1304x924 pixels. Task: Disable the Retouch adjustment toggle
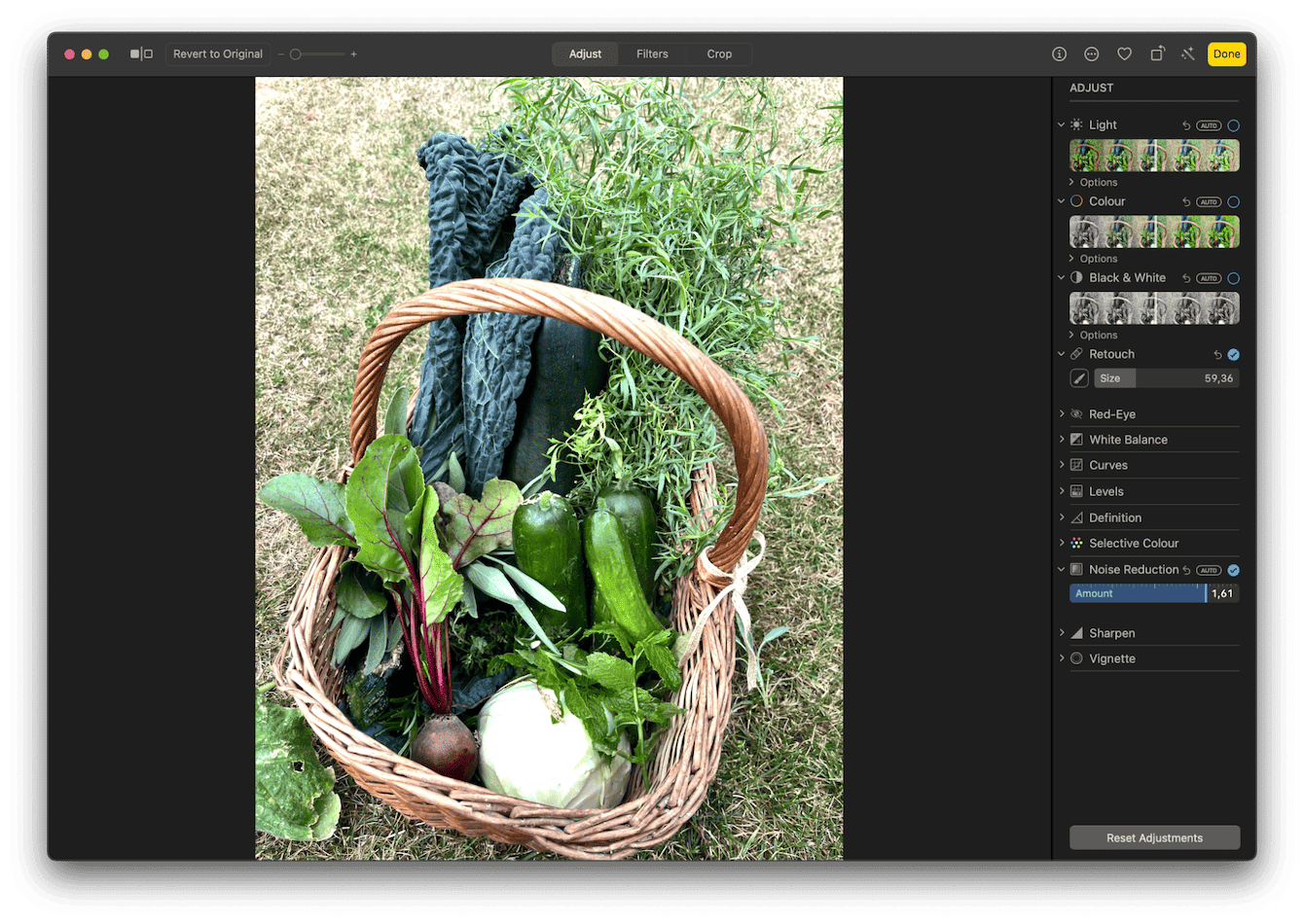(1234, 354)
